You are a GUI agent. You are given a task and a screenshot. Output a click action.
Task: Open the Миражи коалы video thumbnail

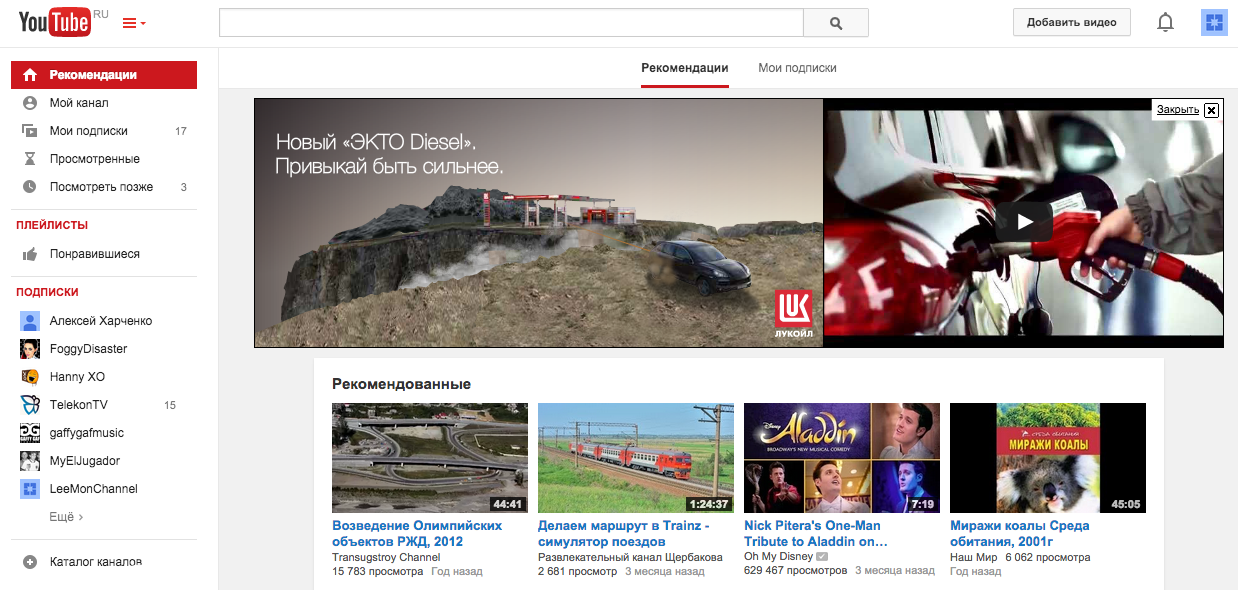pos(1048,458)
